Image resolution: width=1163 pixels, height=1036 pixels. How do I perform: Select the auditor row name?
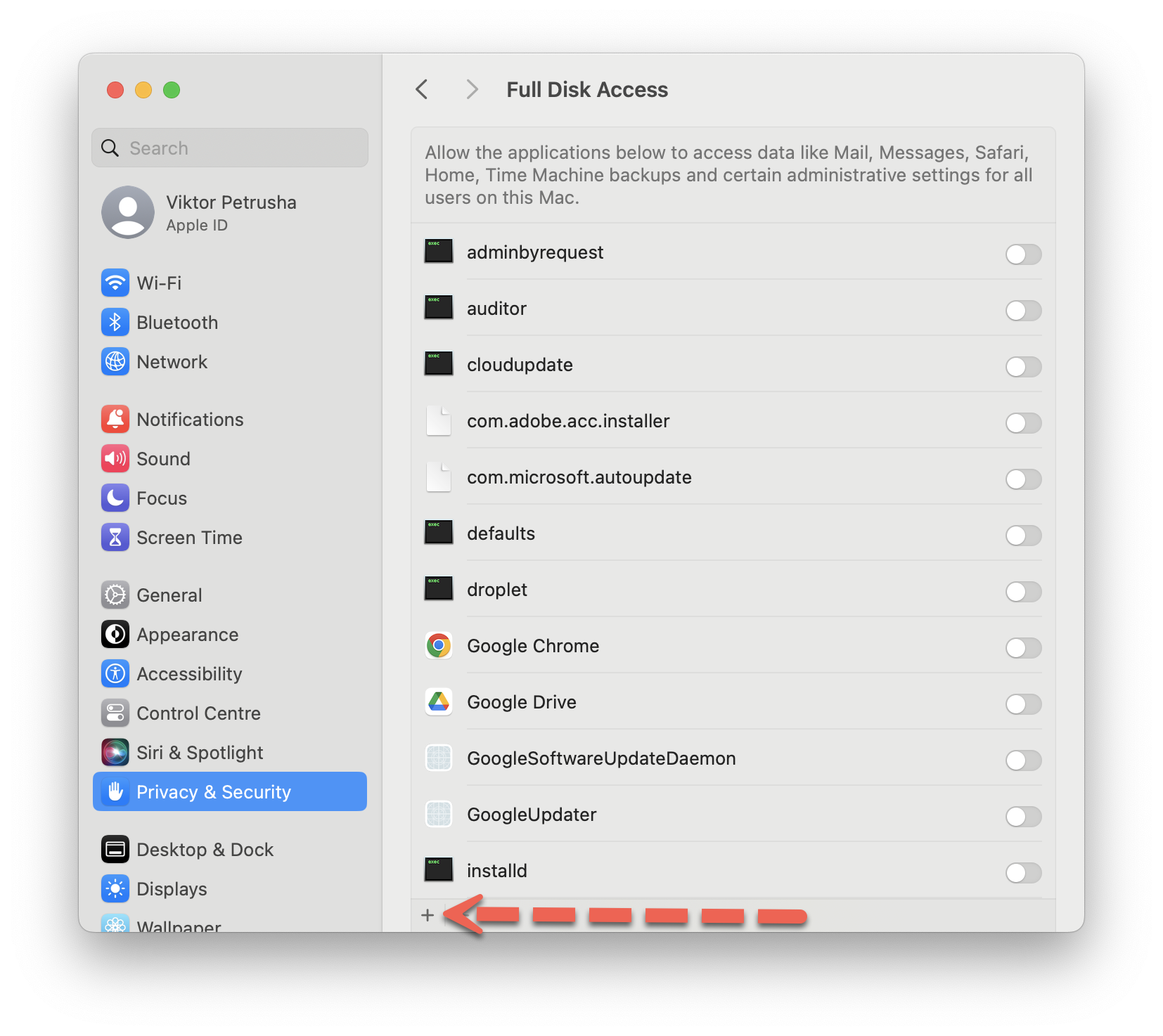[x=496, y=309]
